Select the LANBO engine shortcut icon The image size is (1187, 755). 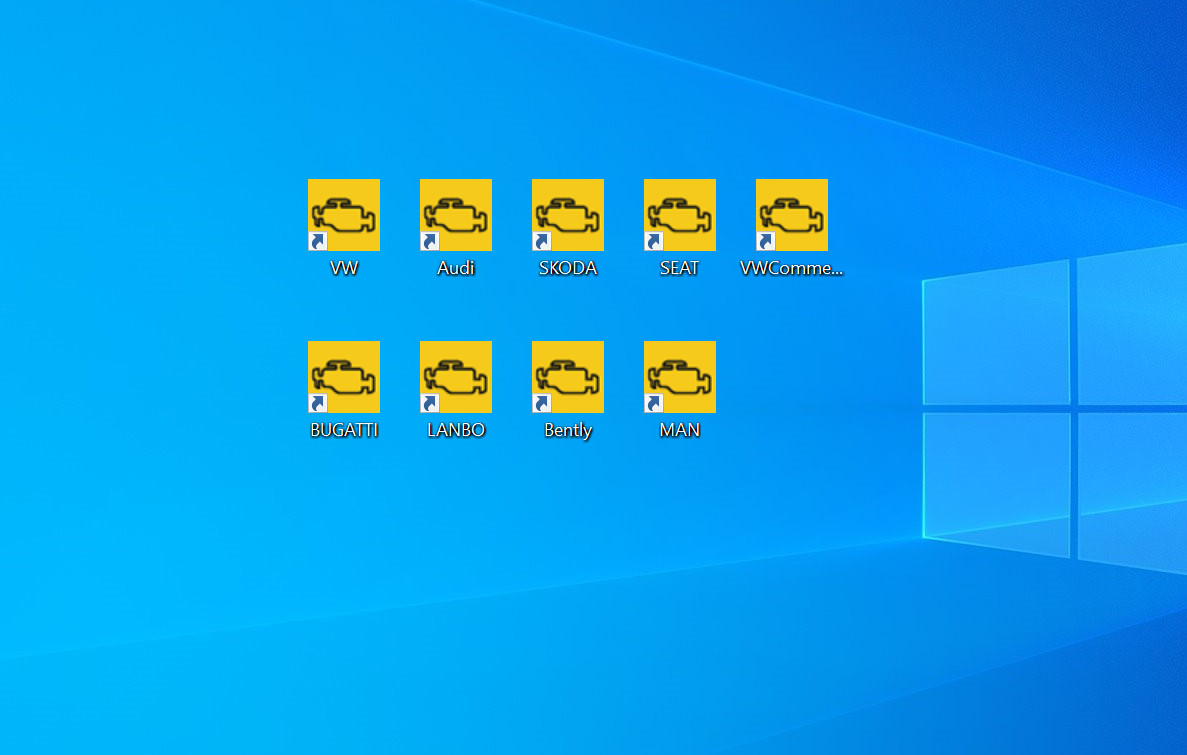[x=456, y=377]
